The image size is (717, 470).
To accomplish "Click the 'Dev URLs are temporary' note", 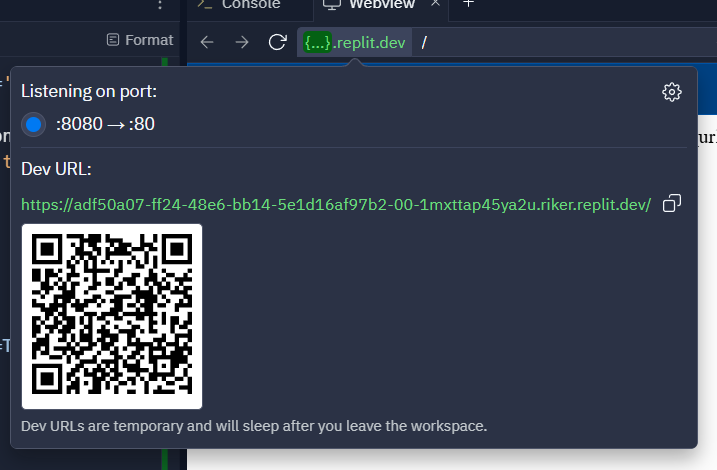I will [254, 426].
